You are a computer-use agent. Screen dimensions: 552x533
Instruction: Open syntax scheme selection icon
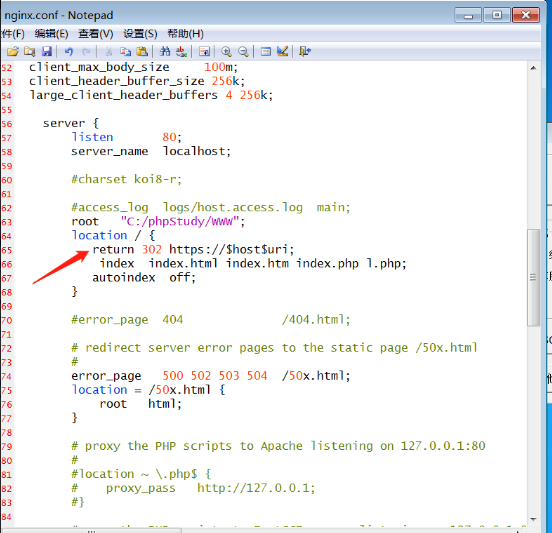click(x=266, y=51)
